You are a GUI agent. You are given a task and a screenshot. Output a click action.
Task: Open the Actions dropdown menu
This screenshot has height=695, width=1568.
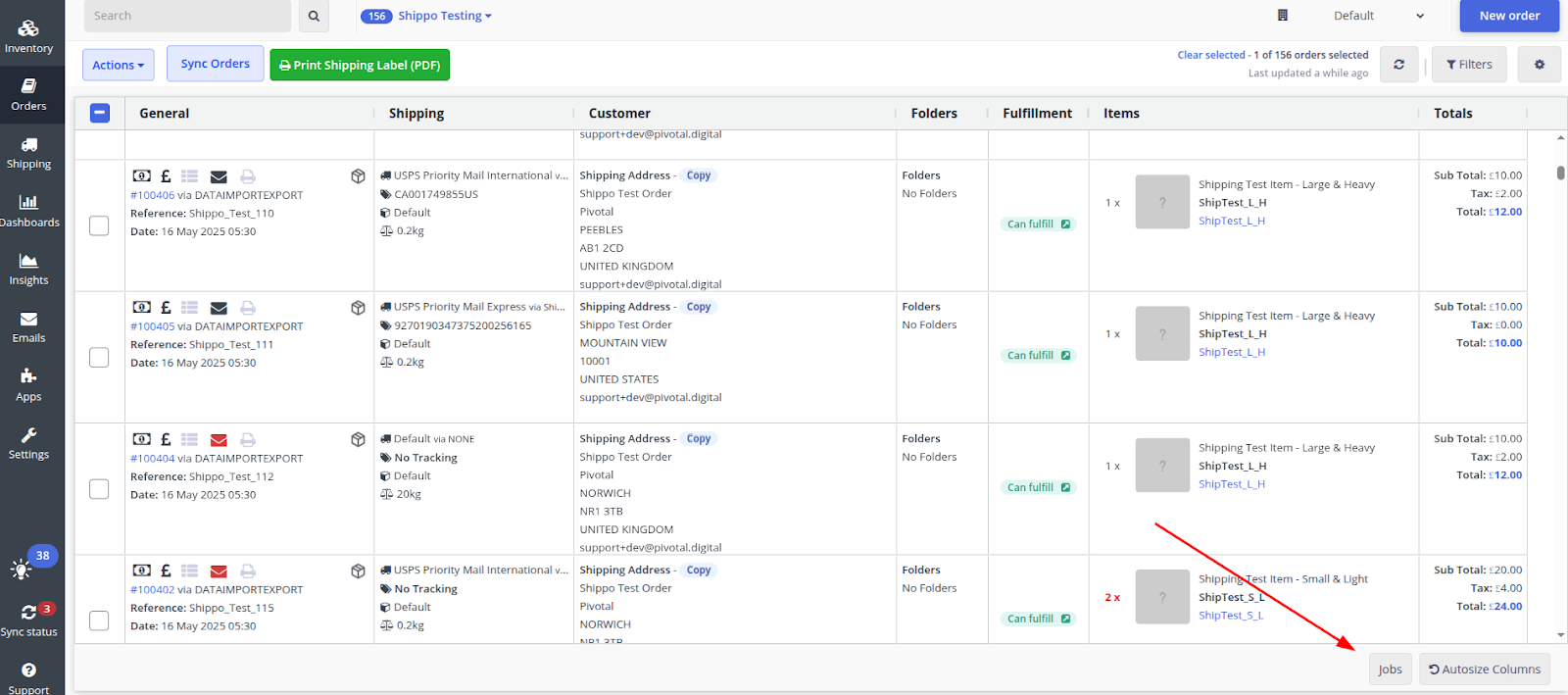[119, 65]
